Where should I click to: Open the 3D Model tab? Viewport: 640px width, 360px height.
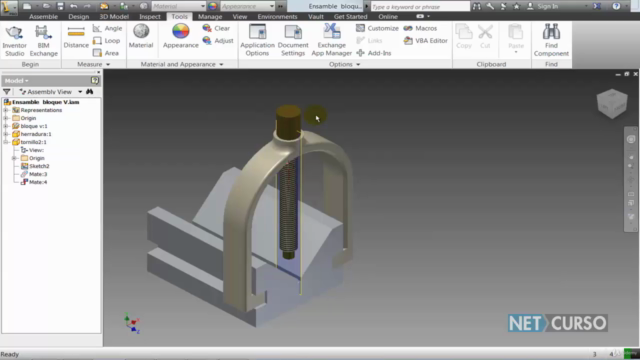(x=114, y=17)
